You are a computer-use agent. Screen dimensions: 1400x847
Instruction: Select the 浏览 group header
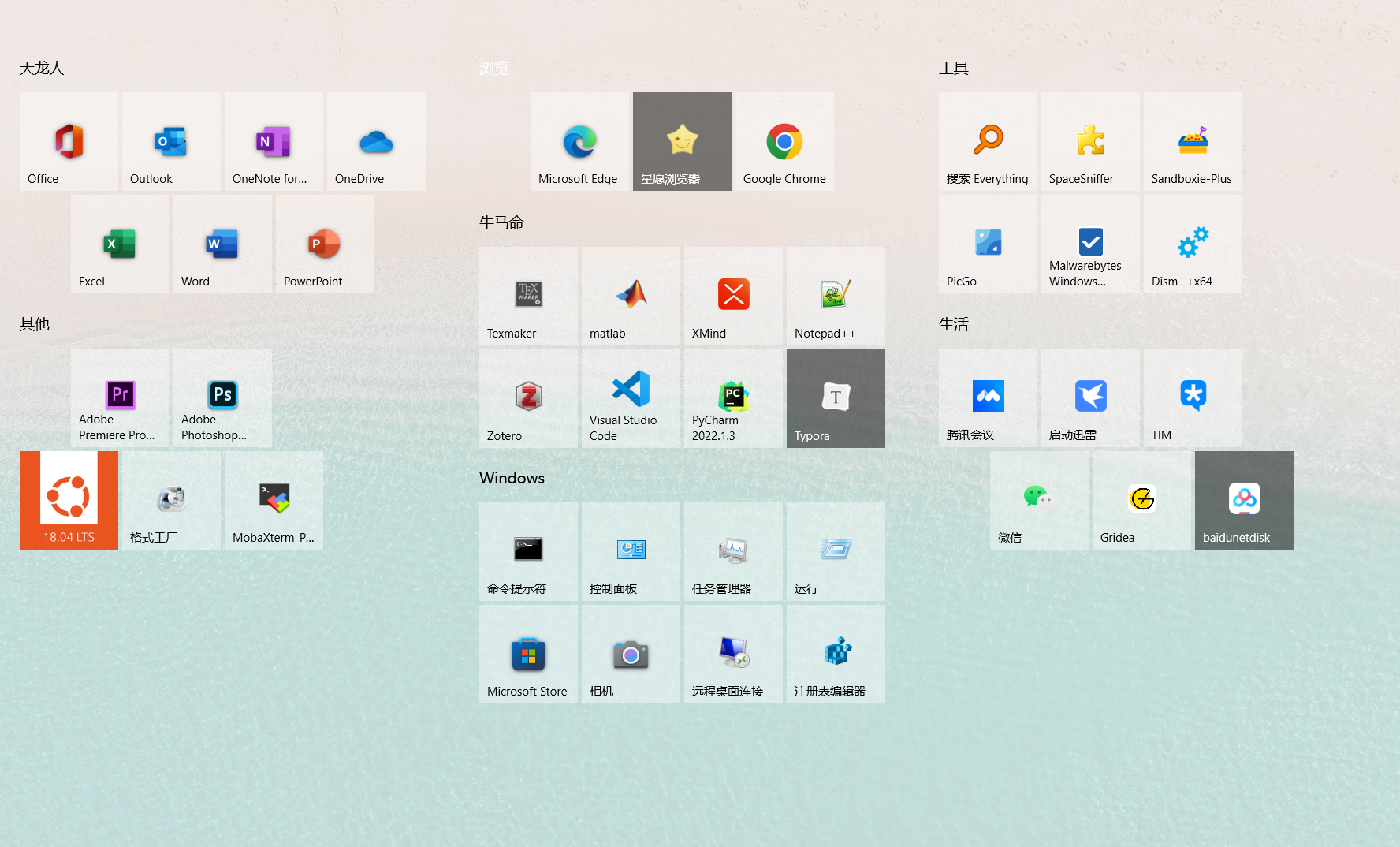pyautogui.click(x=494, y=69)
